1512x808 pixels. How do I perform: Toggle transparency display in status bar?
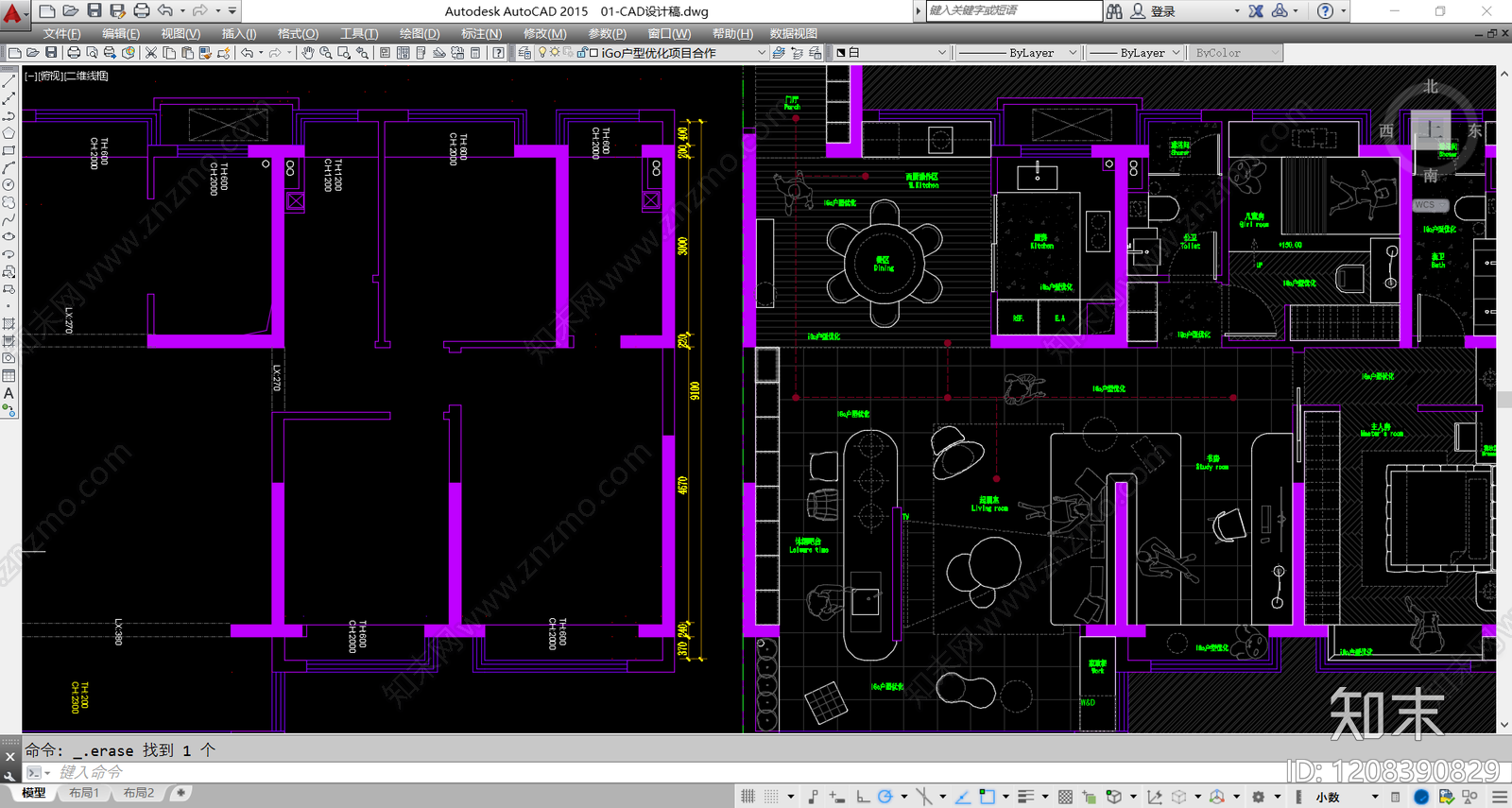pos(1066,797)
